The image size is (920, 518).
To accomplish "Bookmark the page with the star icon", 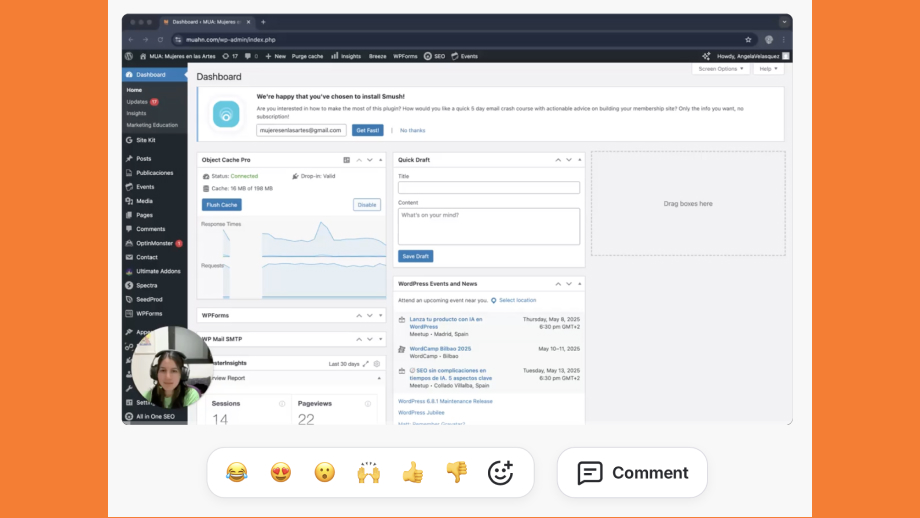I will click(748, 40).
